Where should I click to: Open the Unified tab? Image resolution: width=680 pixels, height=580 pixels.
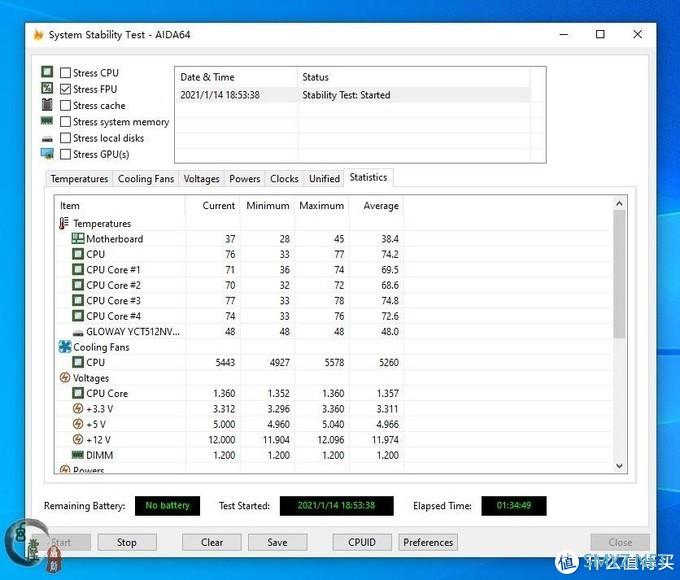(x=324, y=179)
